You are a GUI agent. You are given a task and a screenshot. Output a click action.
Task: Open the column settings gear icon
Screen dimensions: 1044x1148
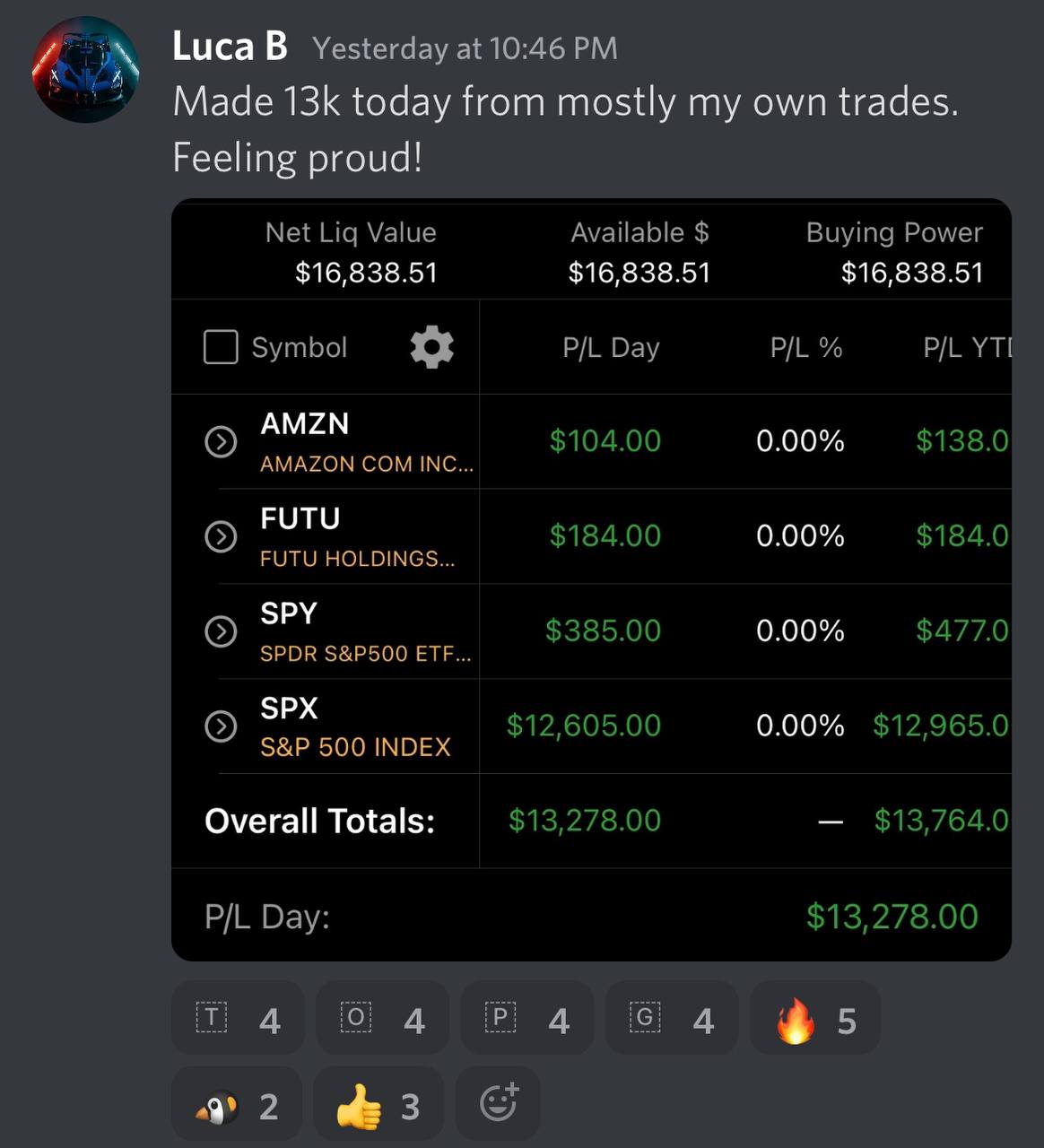pyautogui.click(x=431, y=347)
